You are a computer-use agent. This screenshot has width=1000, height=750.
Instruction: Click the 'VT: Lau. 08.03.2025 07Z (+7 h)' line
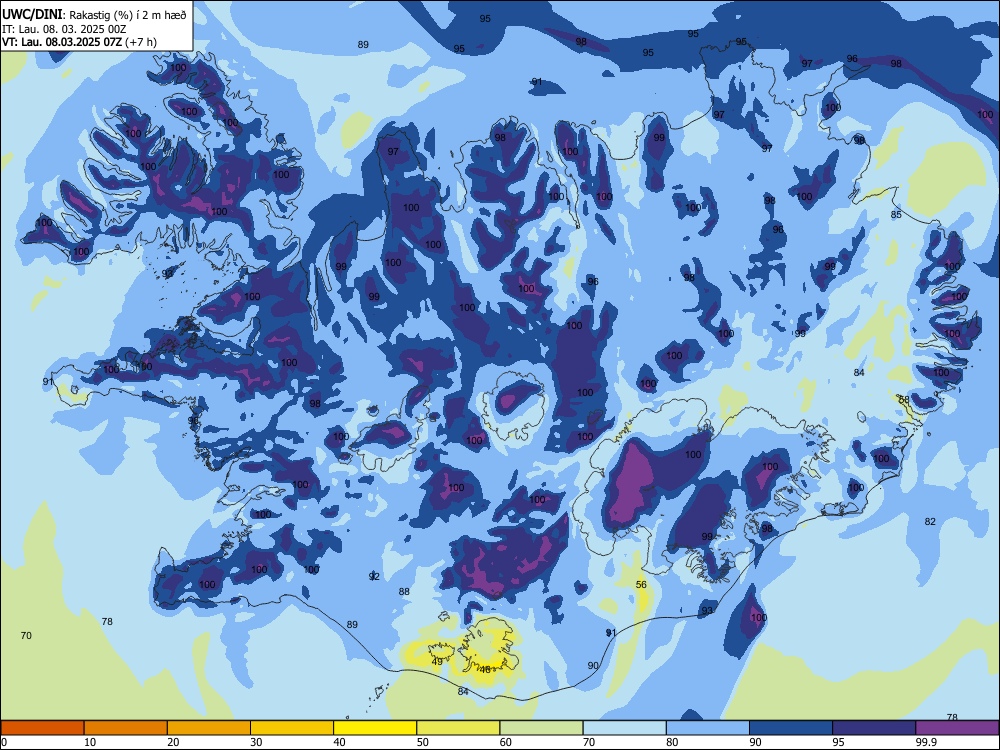coord(79,42)
